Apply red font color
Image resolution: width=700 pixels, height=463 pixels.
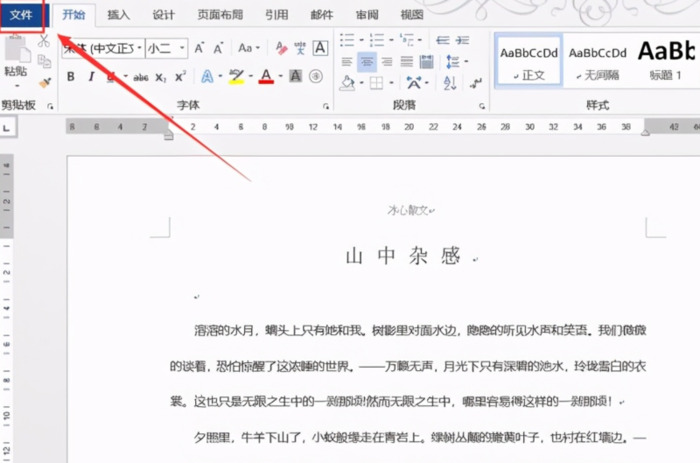[x=266, y=77]
